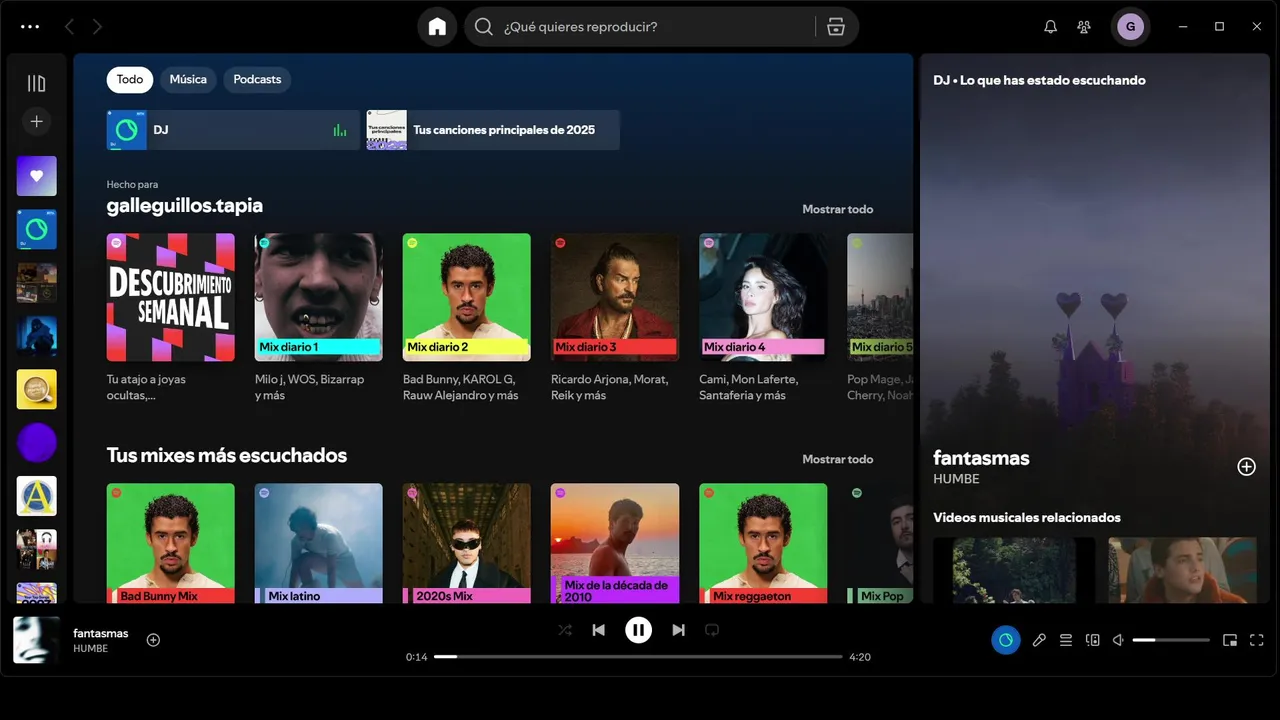
Task: Open Descubrimiento Semanal playlist card
Action: (x=171, y=318)
